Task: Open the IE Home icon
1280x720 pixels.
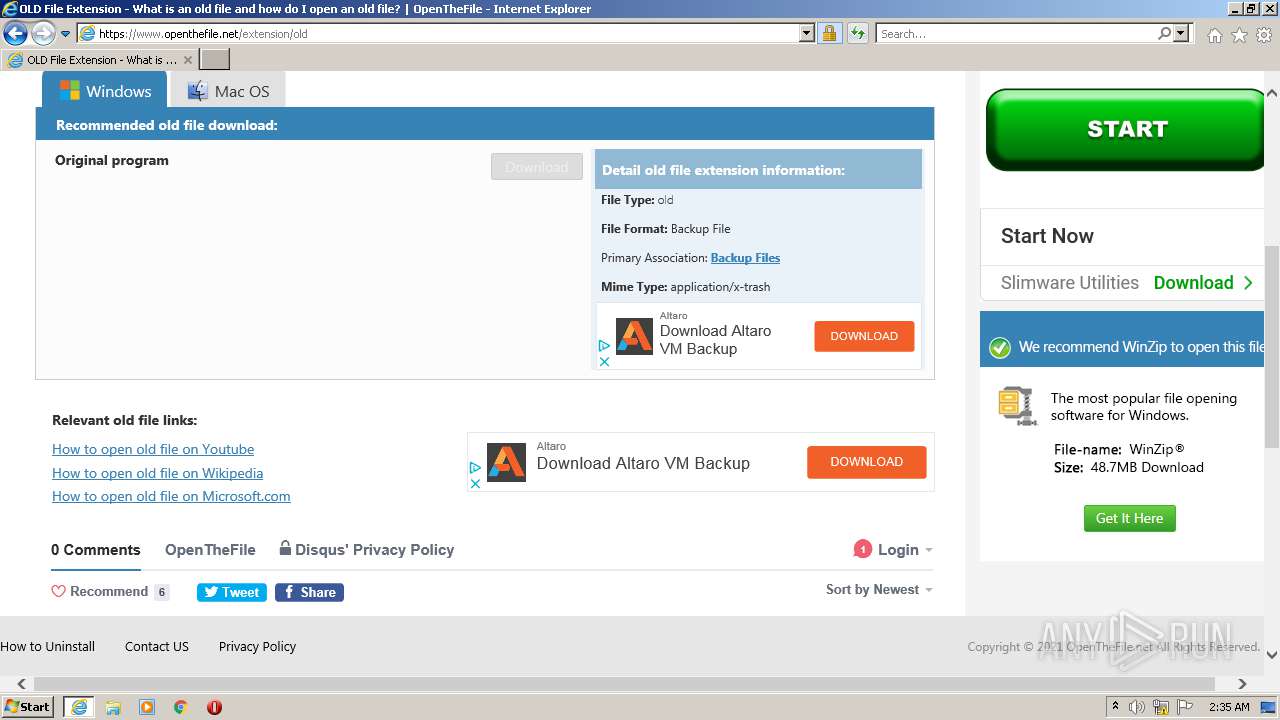Action: pyautogui.click(x=1214, y=35)
